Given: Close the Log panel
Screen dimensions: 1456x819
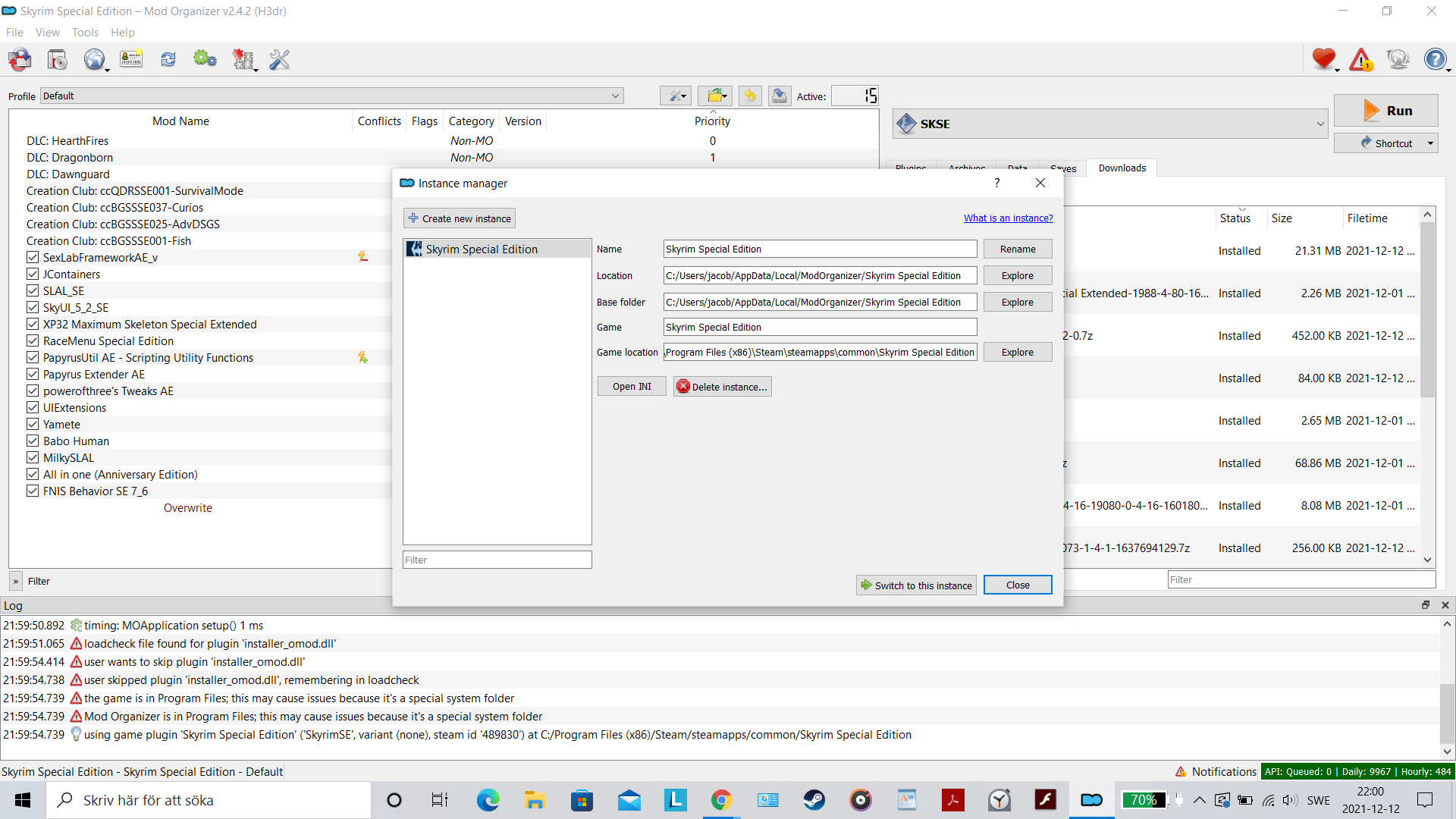Looking at the screenshot, I should (x=1445, y=604).
